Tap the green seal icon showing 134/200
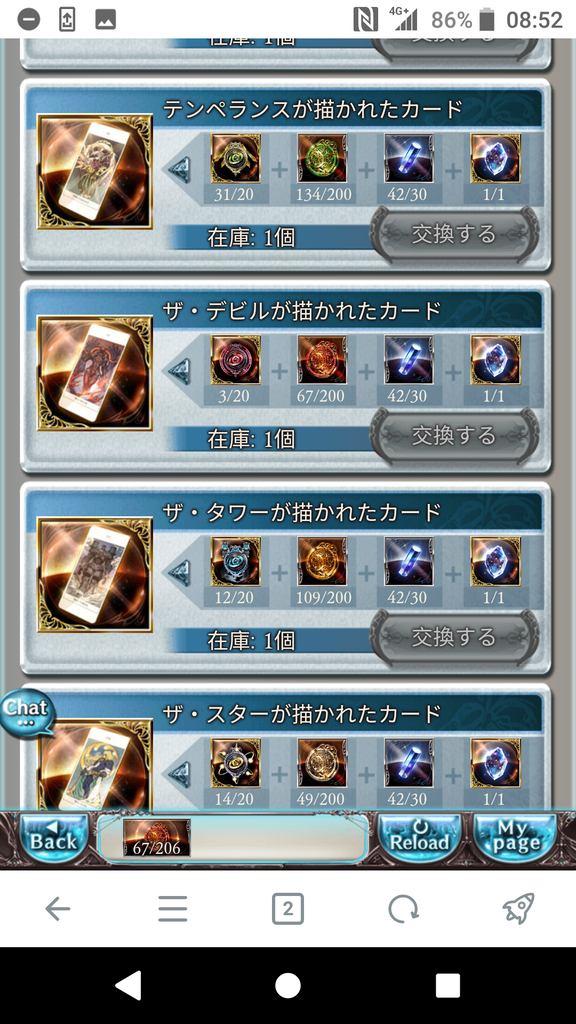 coord(323,159)
